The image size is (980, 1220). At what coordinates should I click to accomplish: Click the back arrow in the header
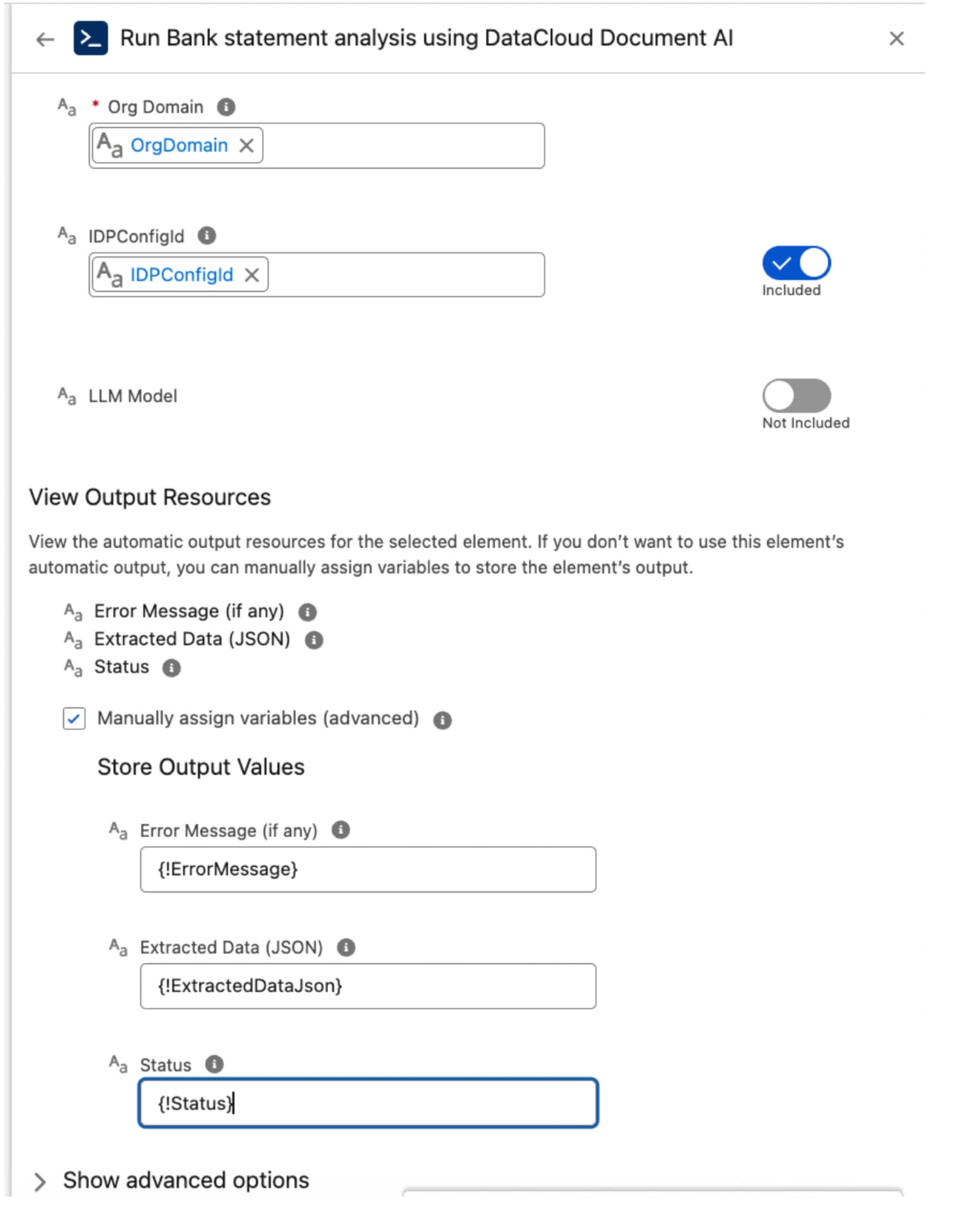[x=45, y=39]
